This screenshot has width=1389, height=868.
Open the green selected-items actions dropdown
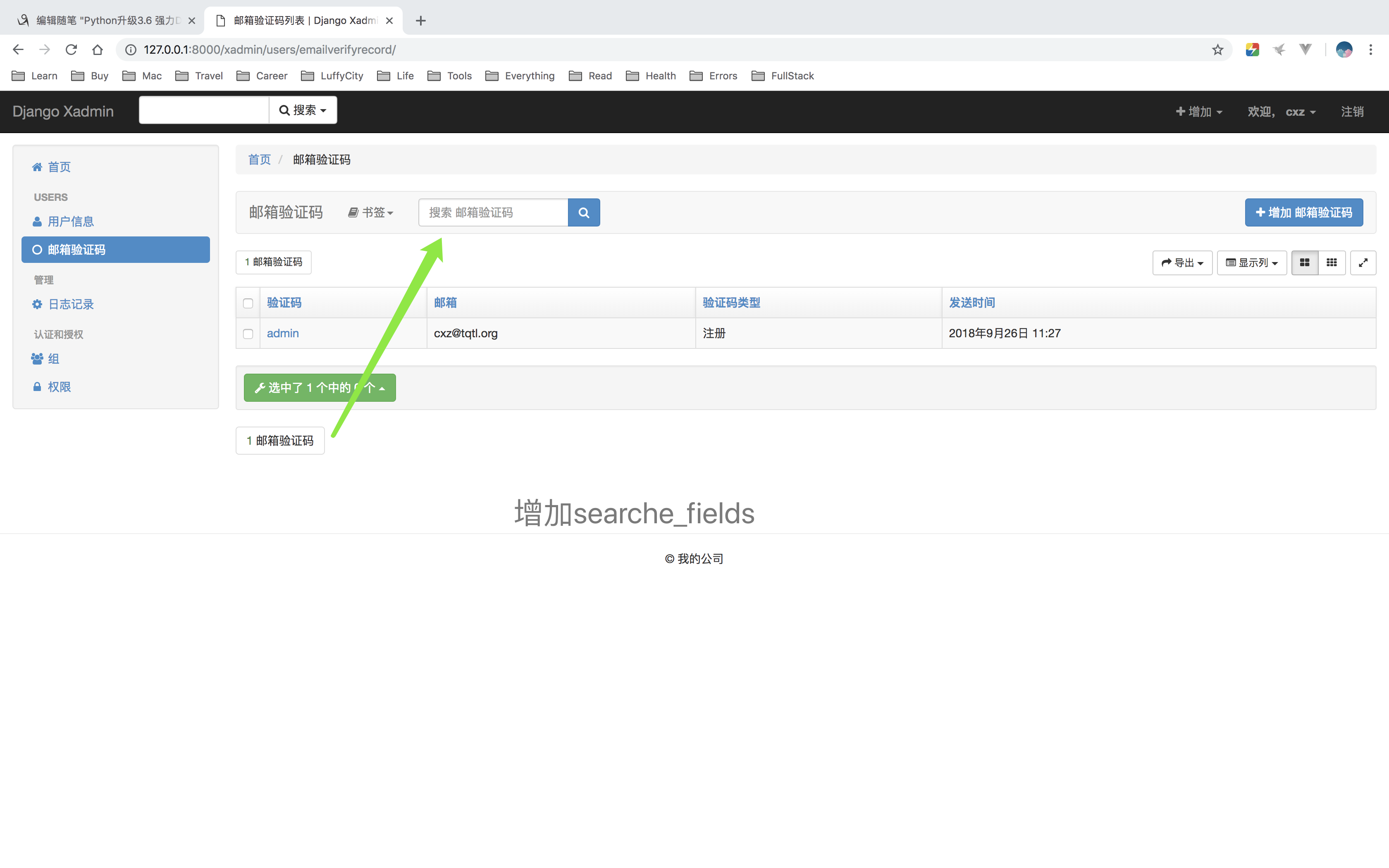point(320,388)
